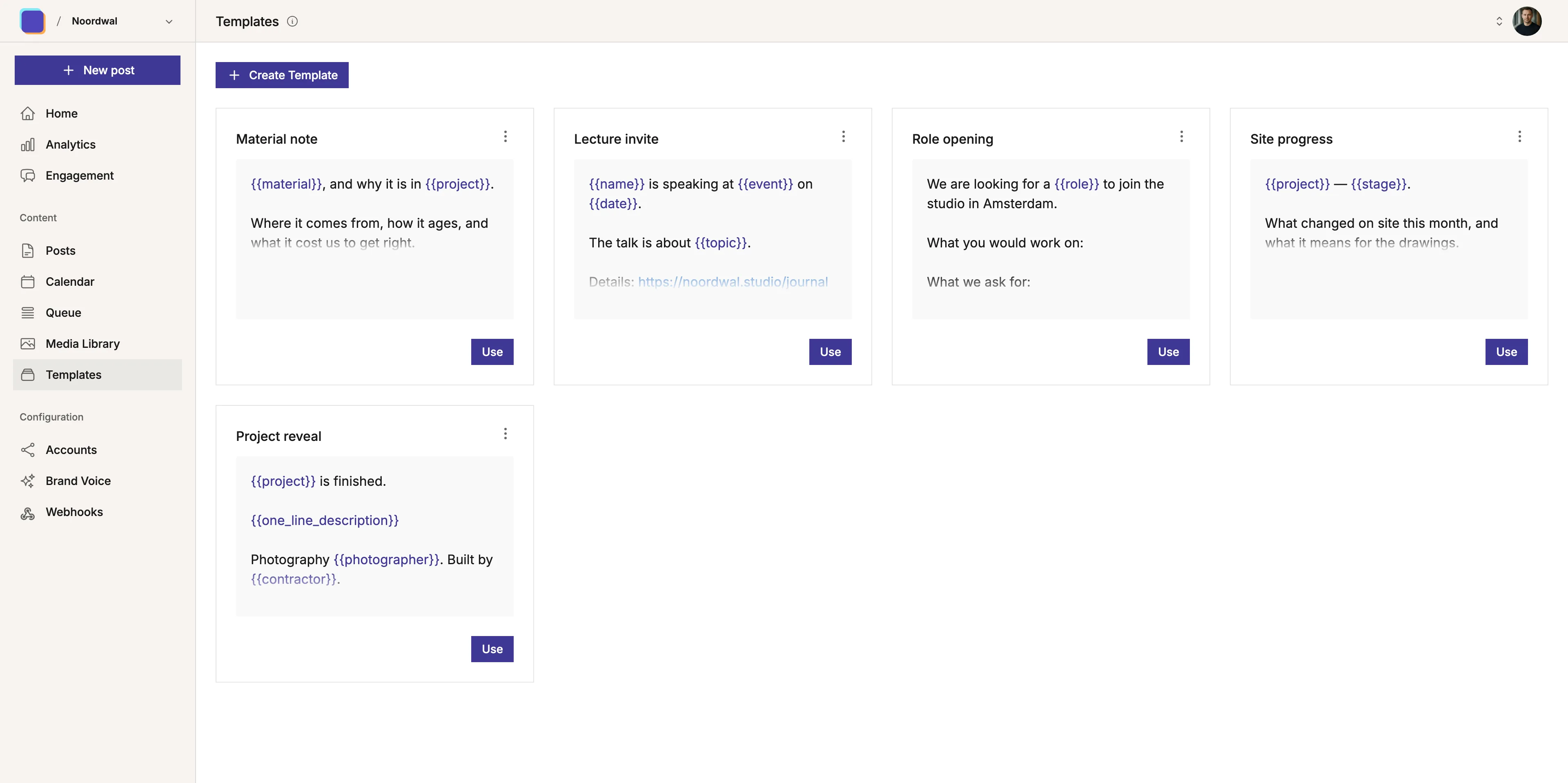Image resolution: width=1568 pixels, height=783 pixels.
Task: Click the Configuration section label
Action: click(x=51, y=417)
